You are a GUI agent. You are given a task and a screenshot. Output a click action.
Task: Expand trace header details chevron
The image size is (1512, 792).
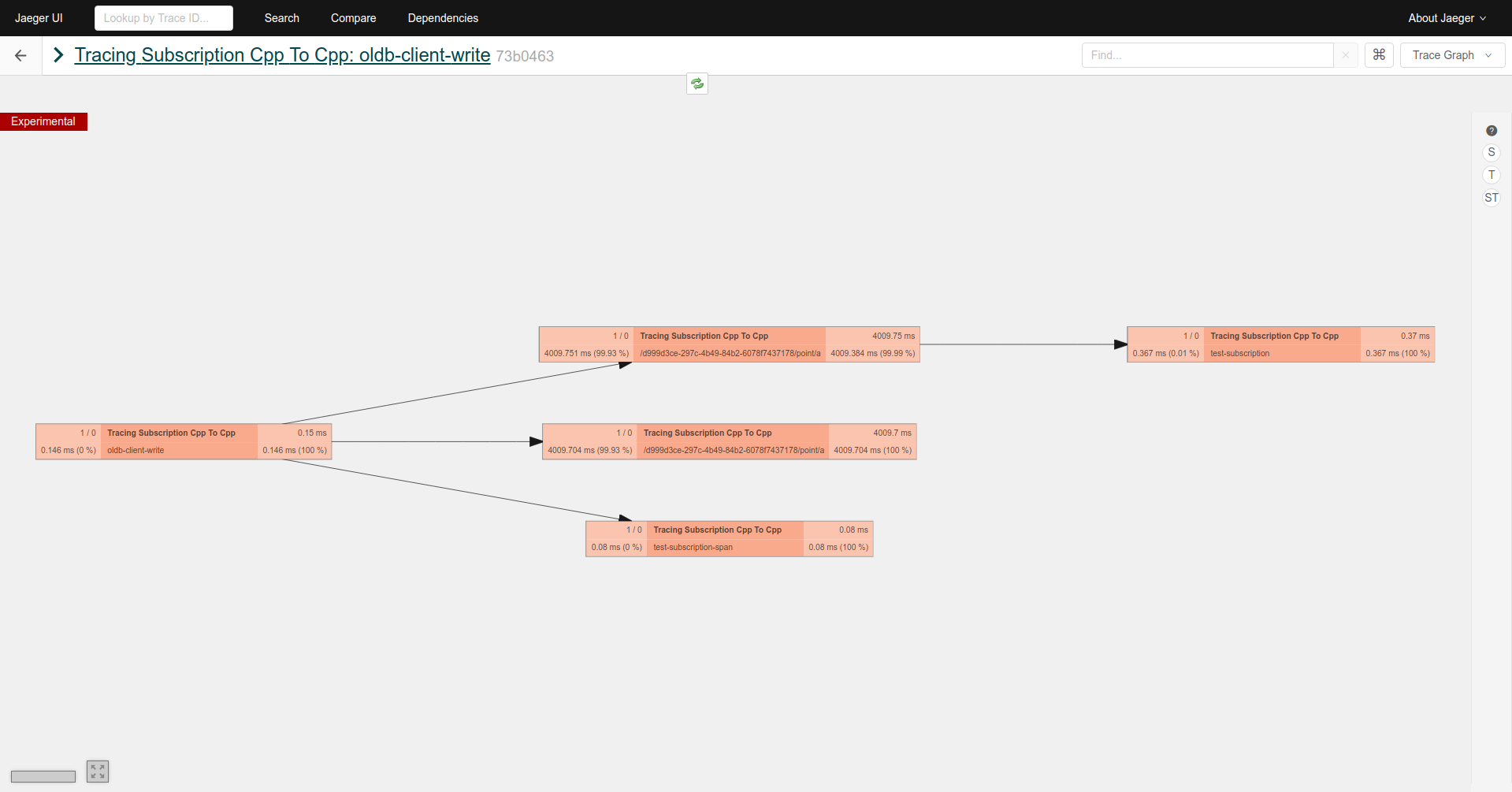[x=58, y=55]
